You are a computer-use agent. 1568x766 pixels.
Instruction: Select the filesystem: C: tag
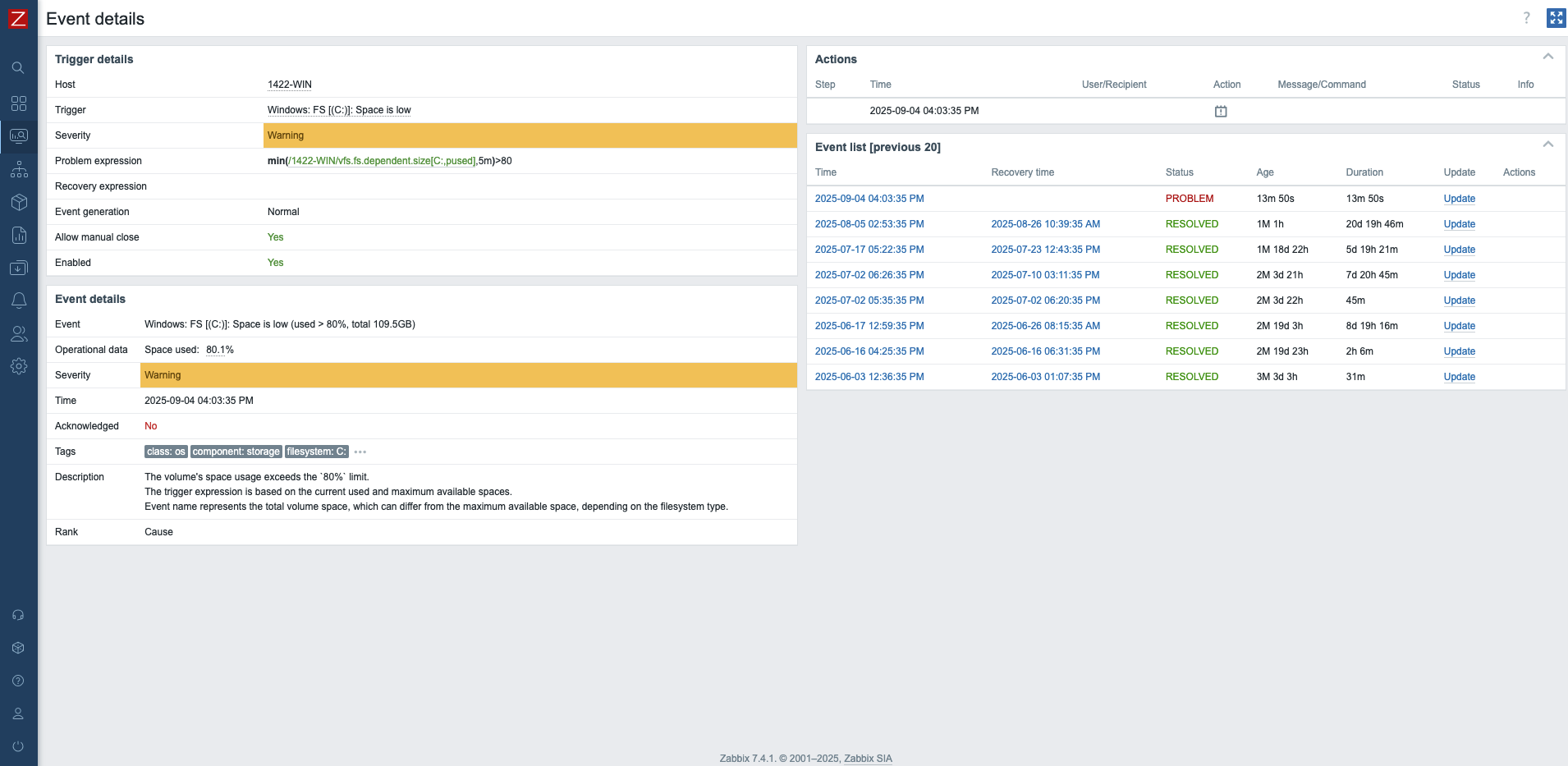coord(316,452)
